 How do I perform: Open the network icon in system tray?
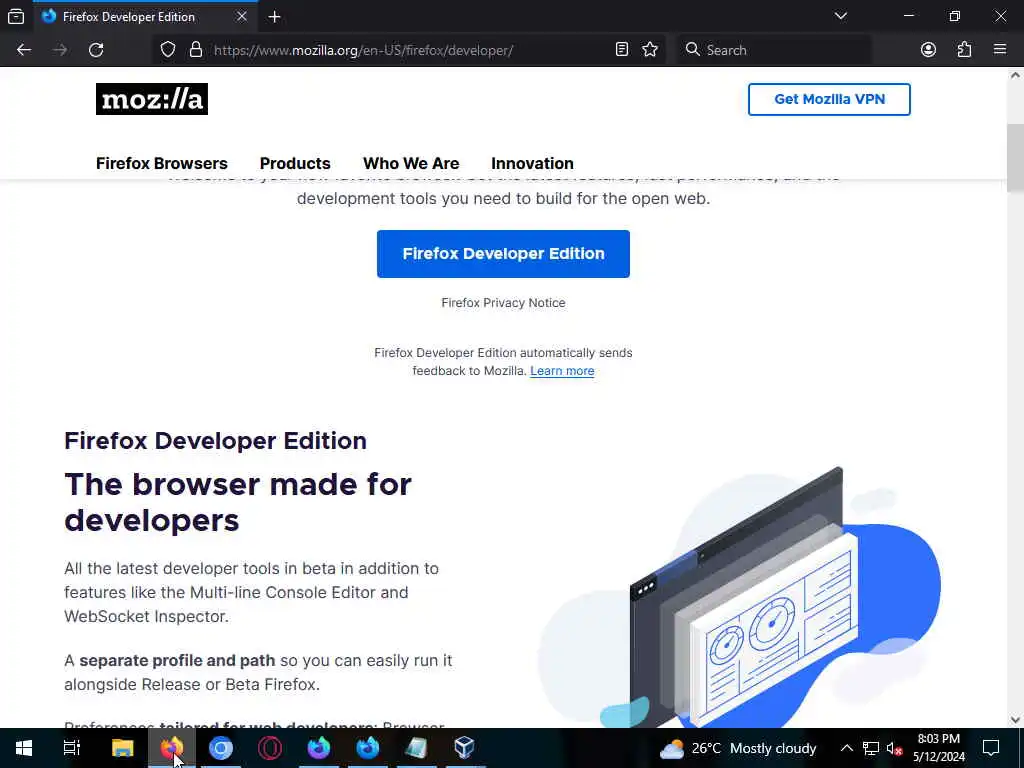[x=871, y=748]
